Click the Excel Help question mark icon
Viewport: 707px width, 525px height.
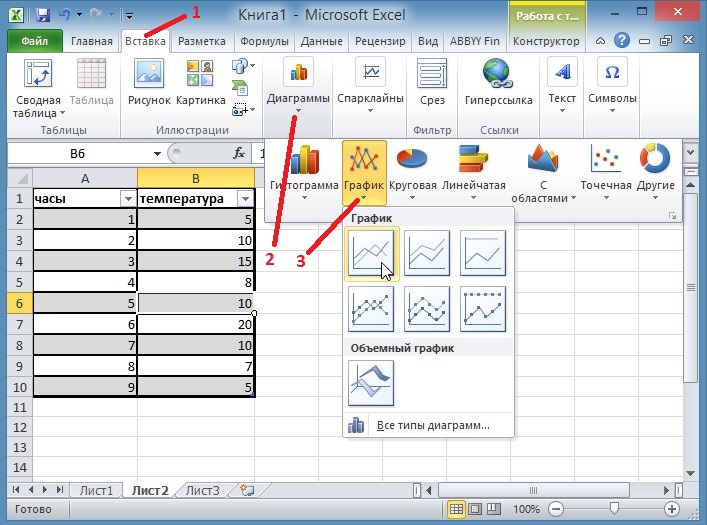pos(622,41)
